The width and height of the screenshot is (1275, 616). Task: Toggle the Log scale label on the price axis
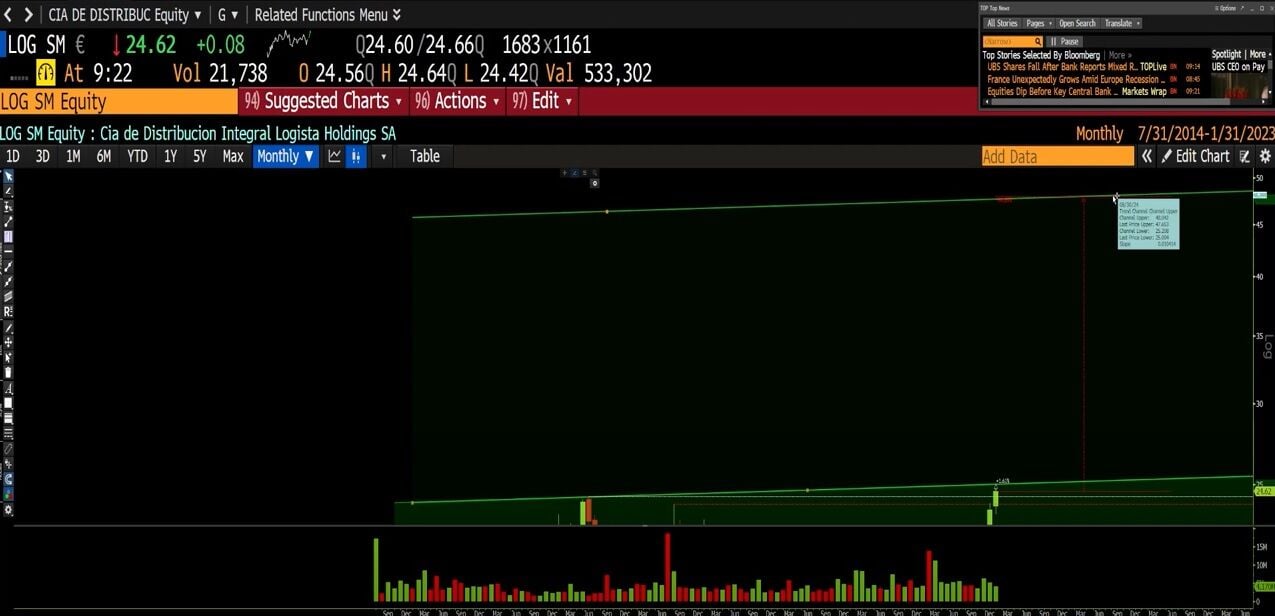pyautogui.click(x=1268, y=347)
